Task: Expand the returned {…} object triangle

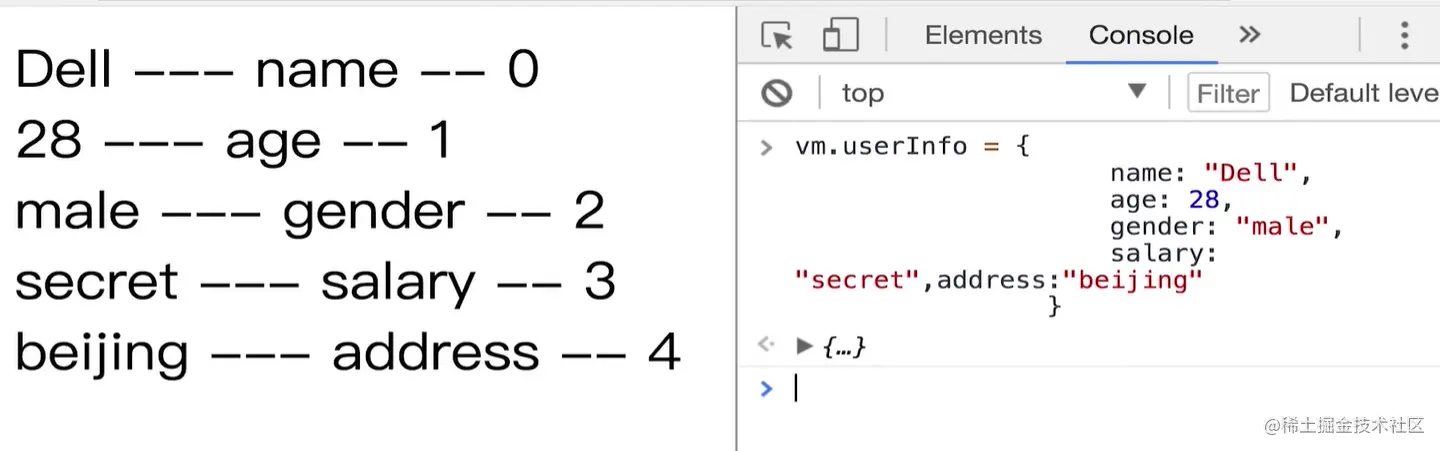Action: point(804,346)
